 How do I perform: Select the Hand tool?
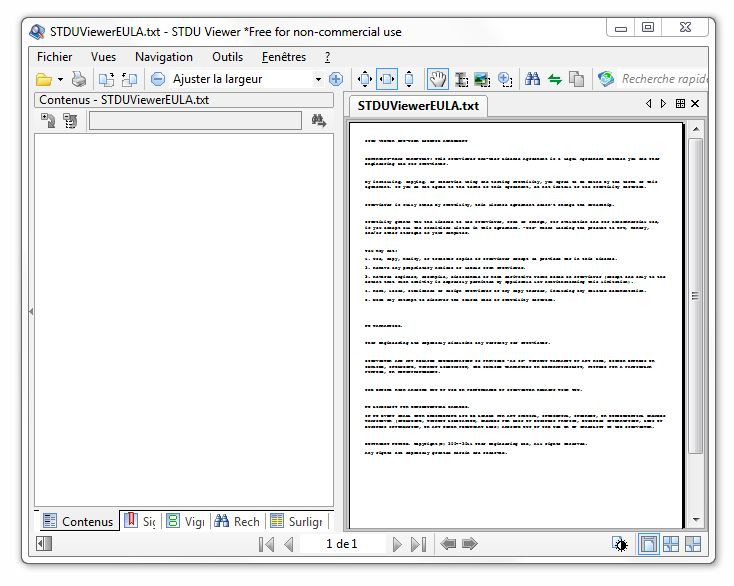438,79
